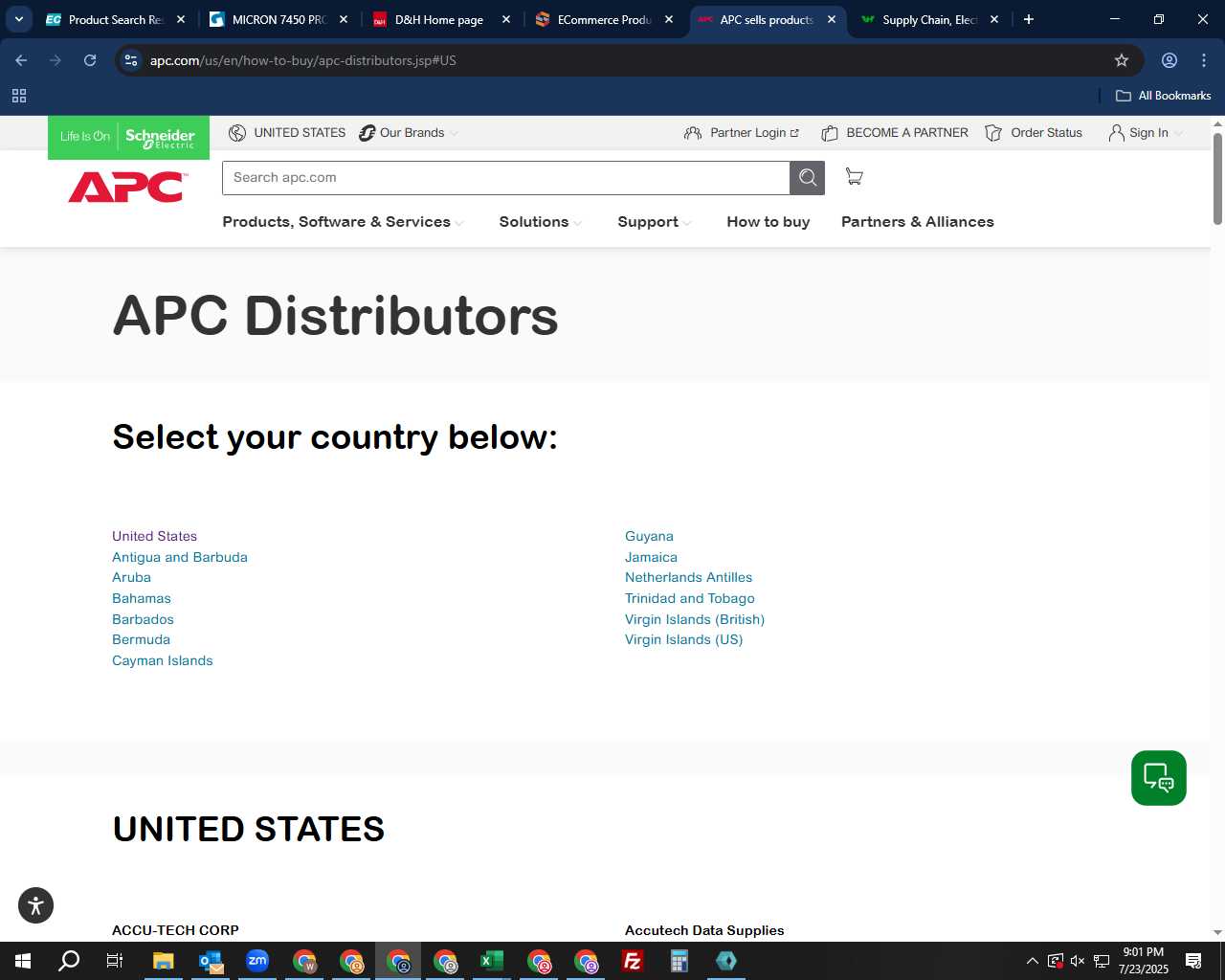Image resolution: width=1225 pixels, height=980 pixels.
Task: Open Zoom from taskbar
Action: coord(257,961)
